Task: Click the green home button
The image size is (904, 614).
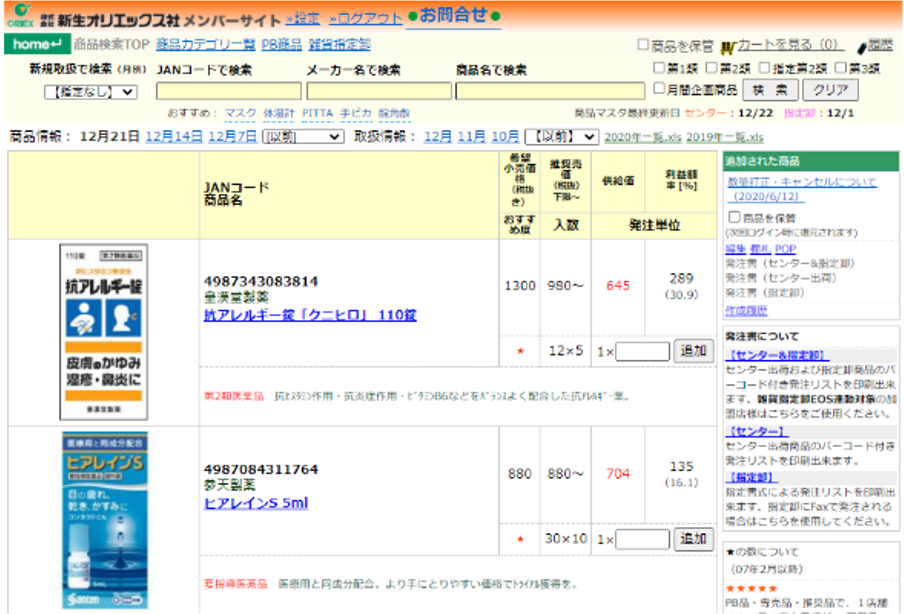Action: coord(37,44)
